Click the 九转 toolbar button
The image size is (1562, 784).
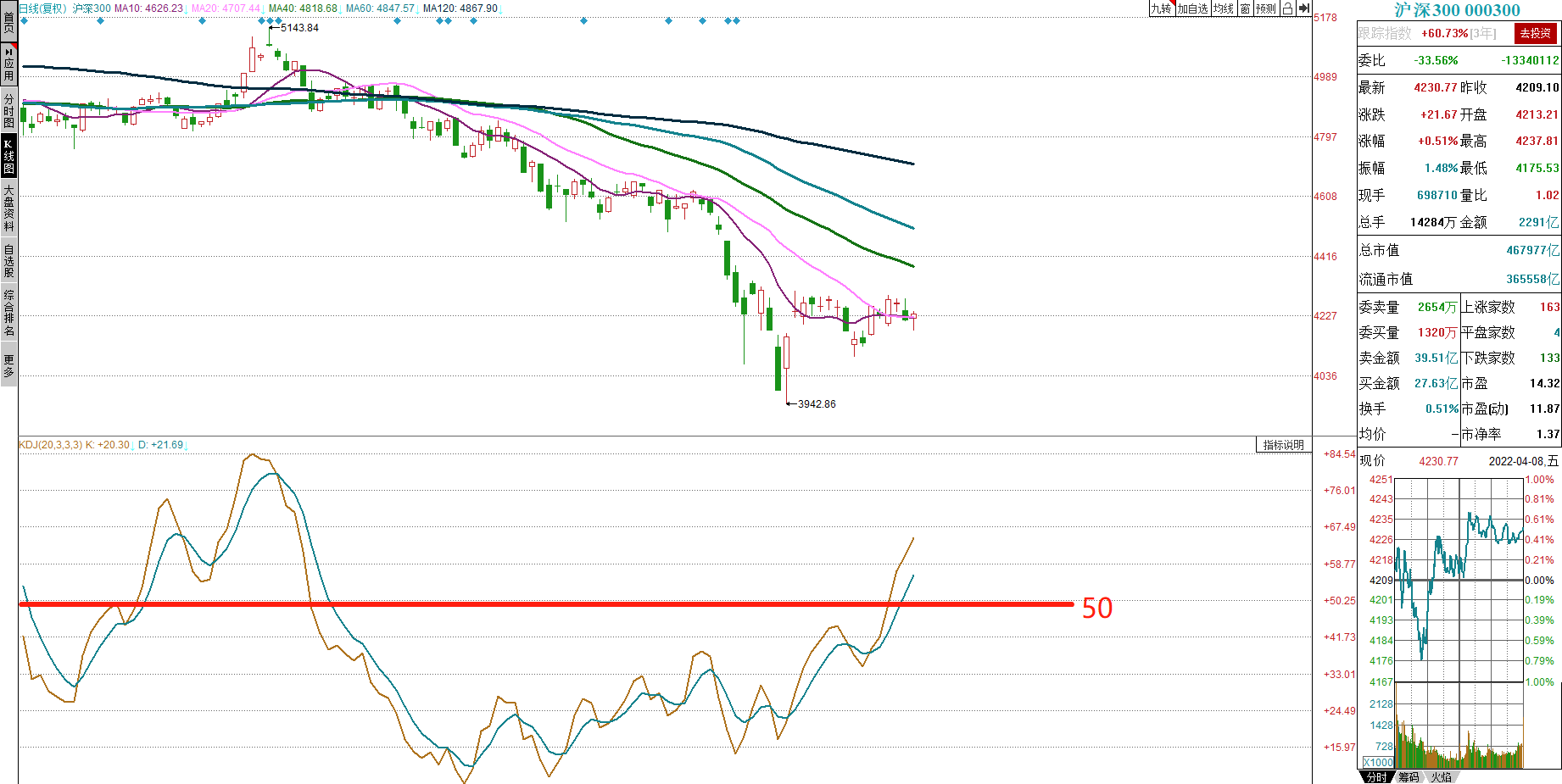coord(1160,8)
